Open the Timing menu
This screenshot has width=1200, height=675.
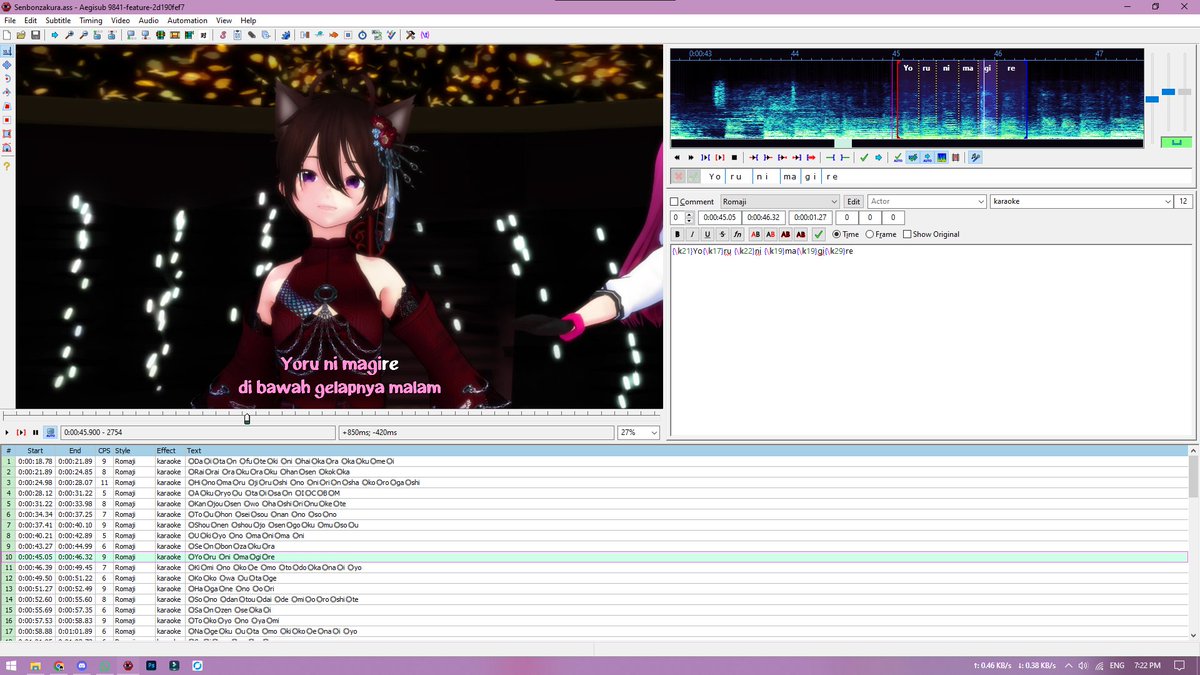(x=91, y=20)
